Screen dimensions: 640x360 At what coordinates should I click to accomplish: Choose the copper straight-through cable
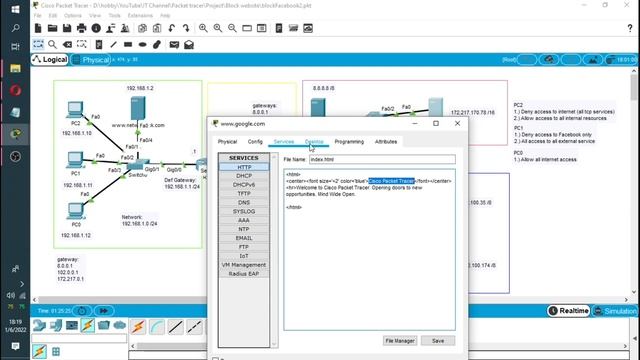pyautogui.click(x=176, y=327)
